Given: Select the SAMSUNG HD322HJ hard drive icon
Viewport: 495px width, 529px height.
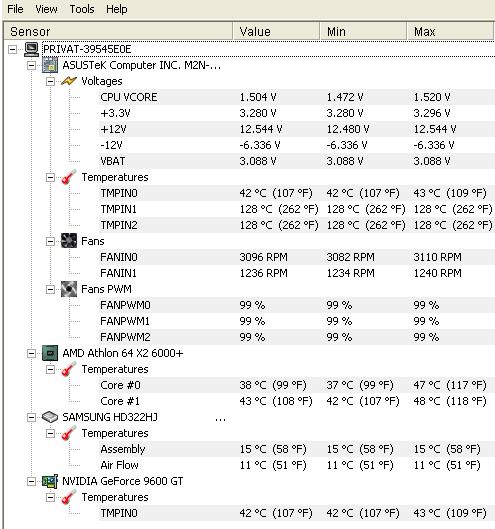Looking at the screenshot, I should [50, 417].
